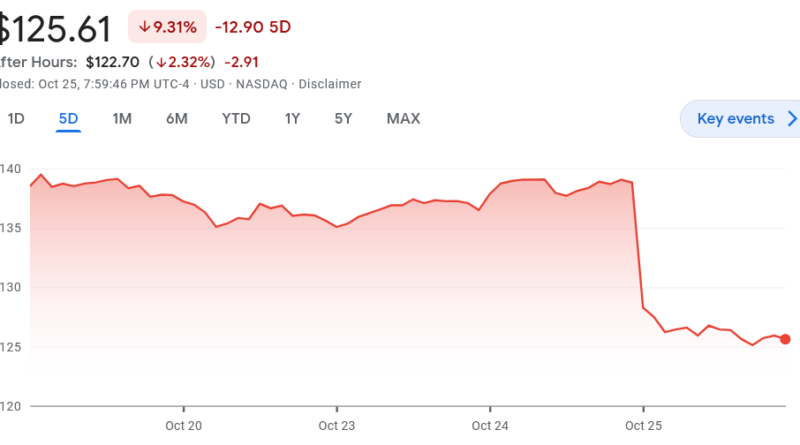Image resolution: width=800 pixels, height=445 pixels.
Task: Click the chevron arrow next to Key events
Action: 792,119
